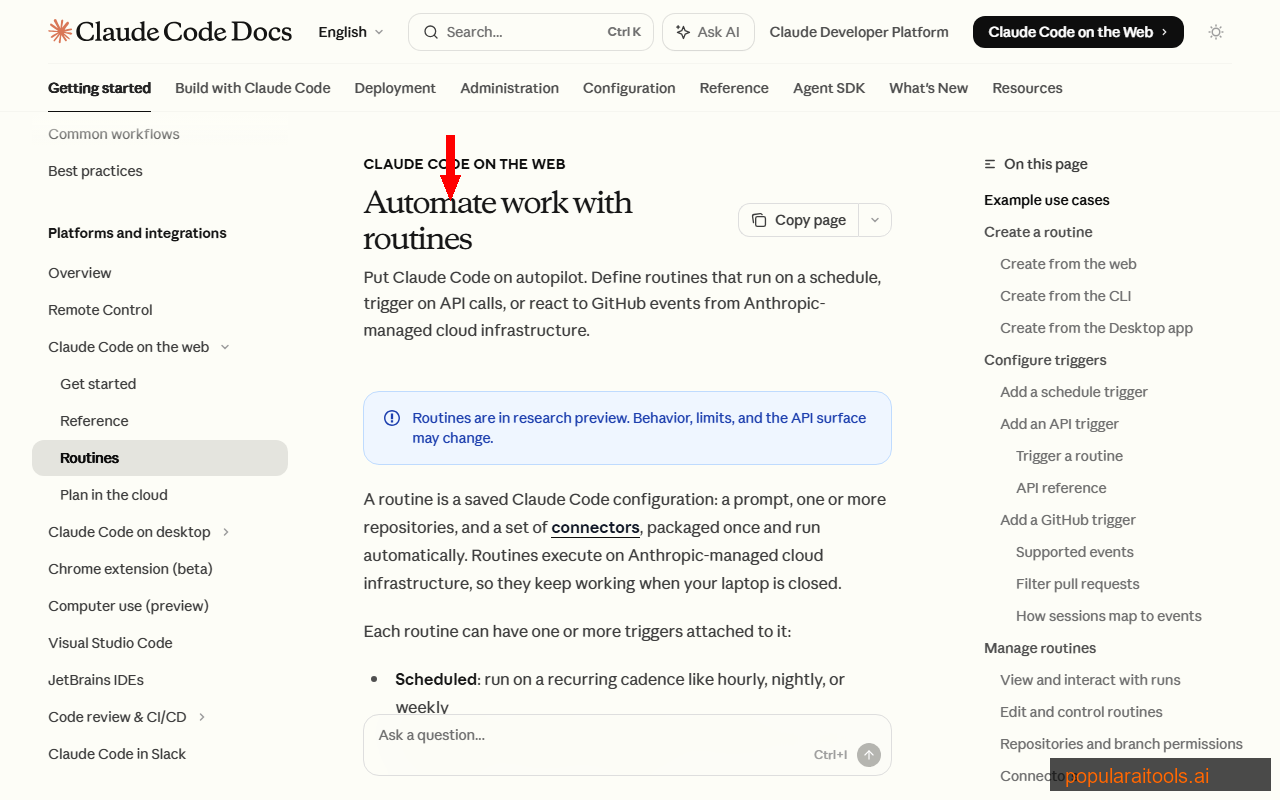
Task: Open the search via the magnifier icon
Action: click(430, 31)
